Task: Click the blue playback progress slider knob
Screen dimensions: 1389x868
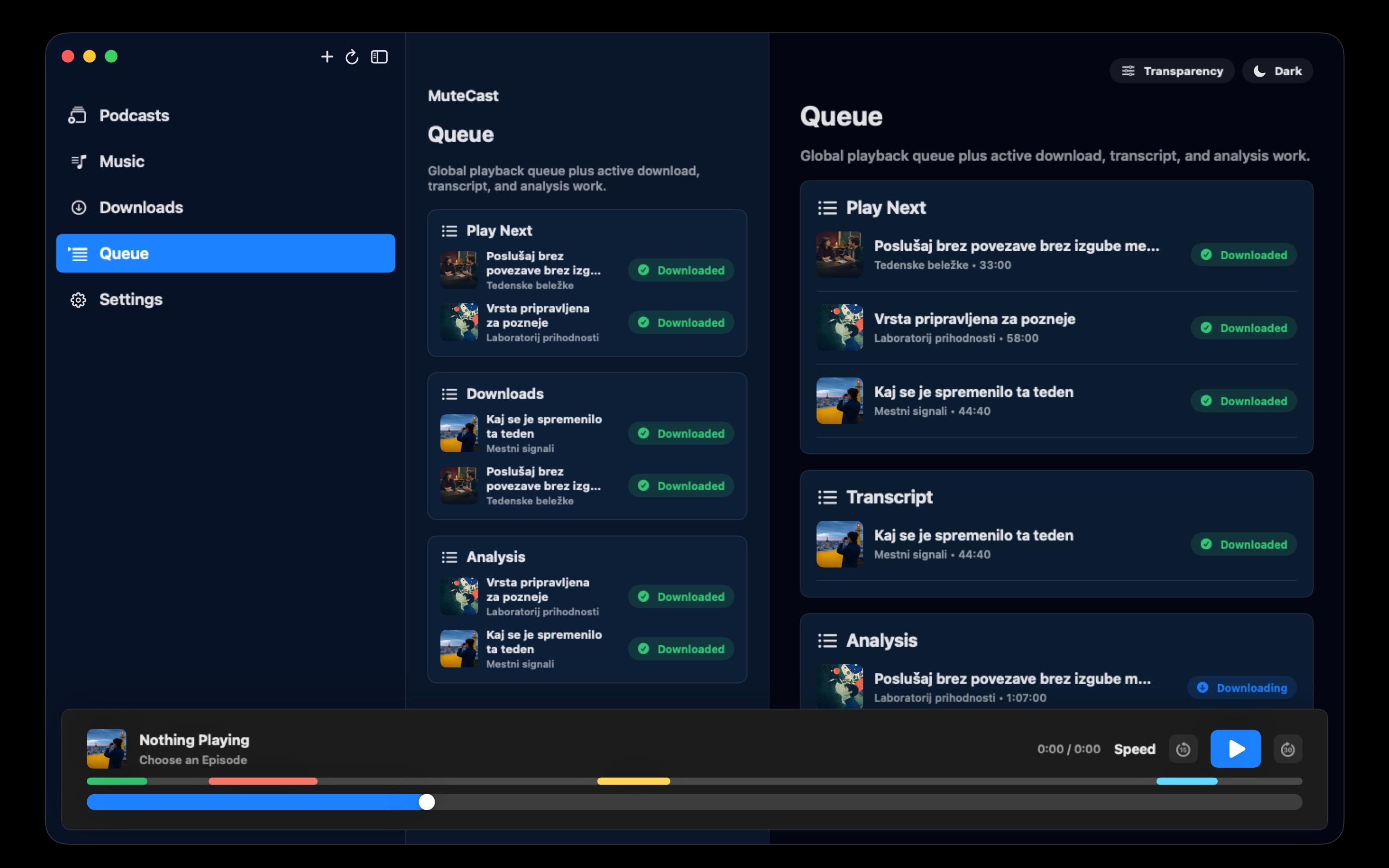Action: (426, 802)
